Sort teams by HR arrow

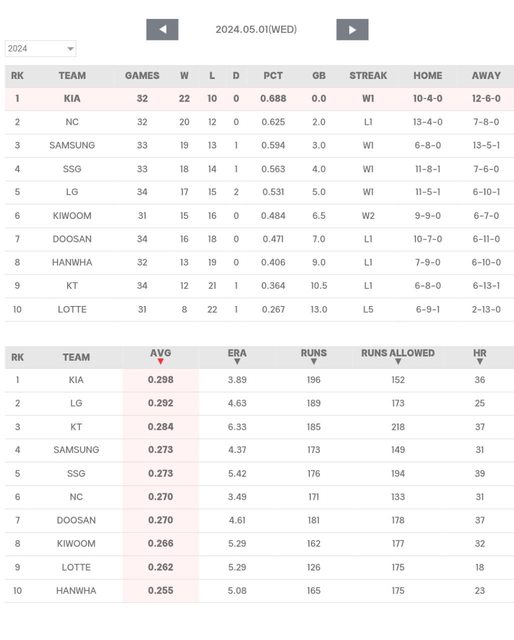tap(480, 362)
